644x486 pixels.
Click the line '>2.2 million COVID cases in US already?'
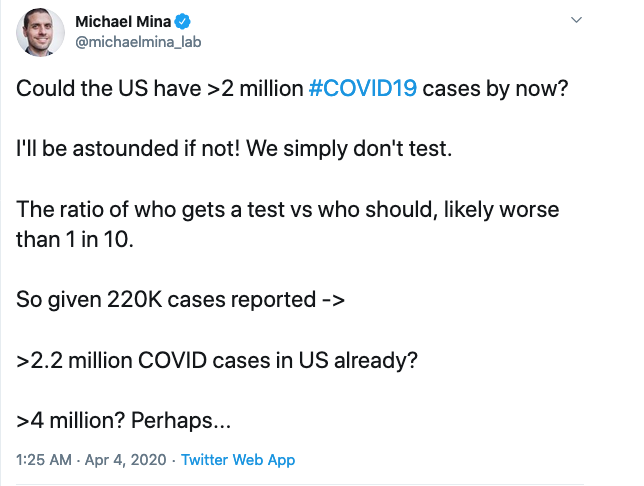(x=217, y=360)
